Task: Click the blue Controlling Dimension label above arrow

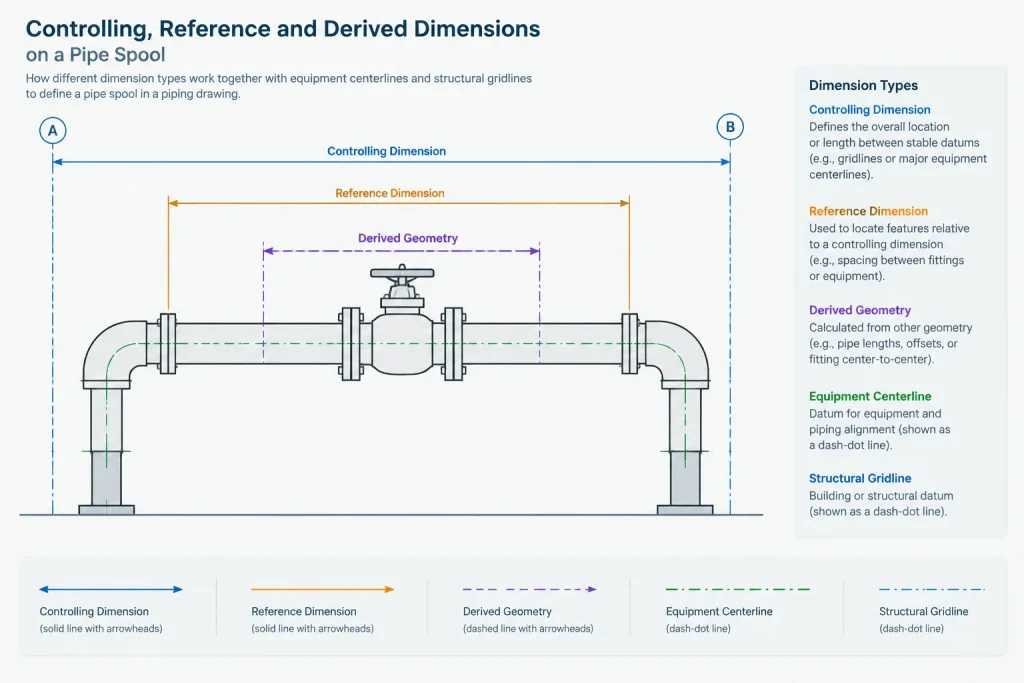Action: click(387, 151)
